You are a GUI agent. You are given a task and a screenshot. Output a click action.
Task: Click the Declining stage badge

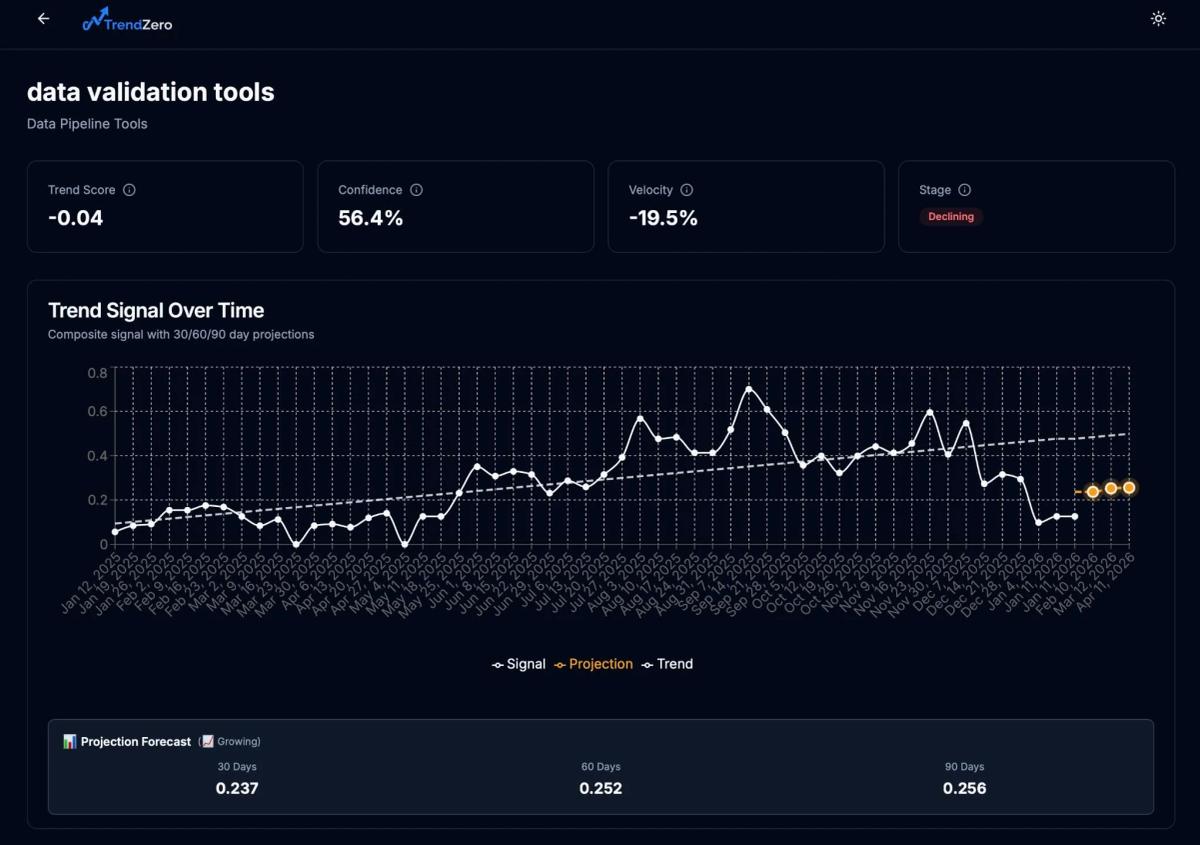coord(950,217)
